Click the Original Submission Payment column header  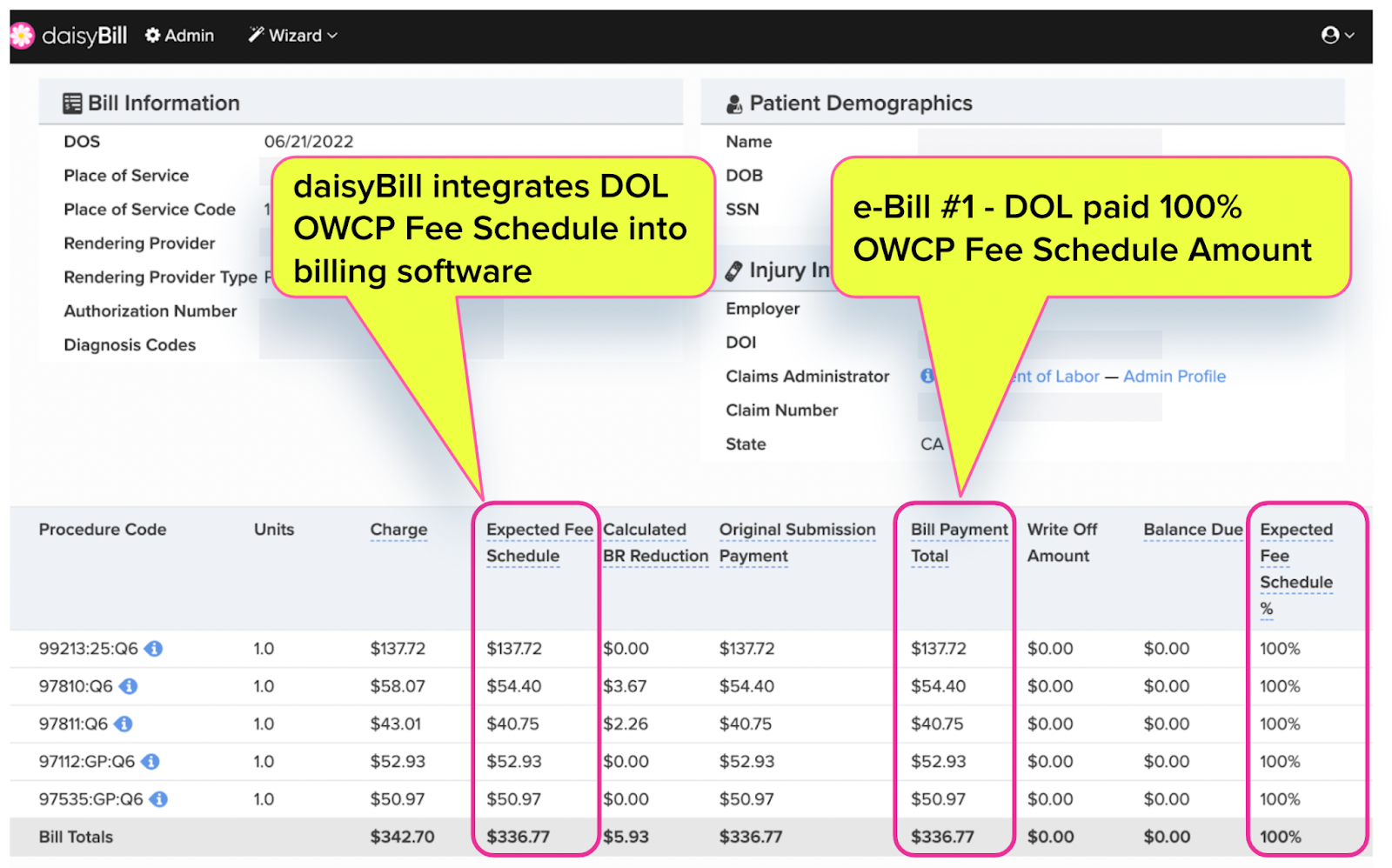[x=797, y=543]
